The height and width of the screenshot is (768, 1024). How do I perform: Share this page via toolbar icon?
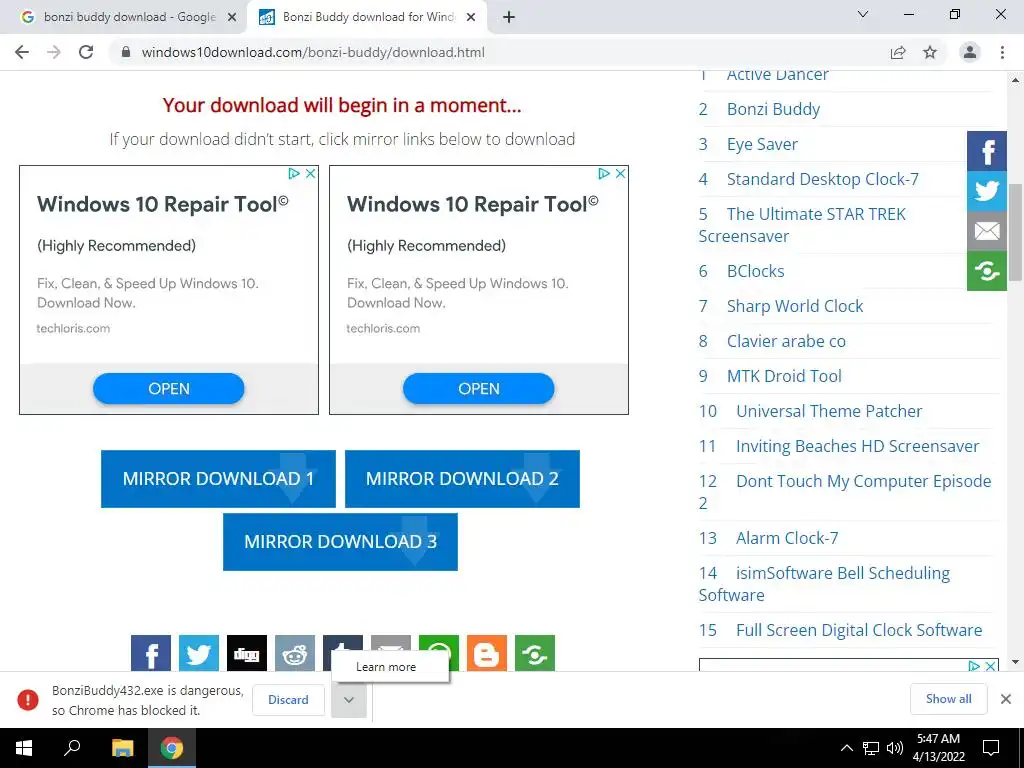(x=898, y=52)
